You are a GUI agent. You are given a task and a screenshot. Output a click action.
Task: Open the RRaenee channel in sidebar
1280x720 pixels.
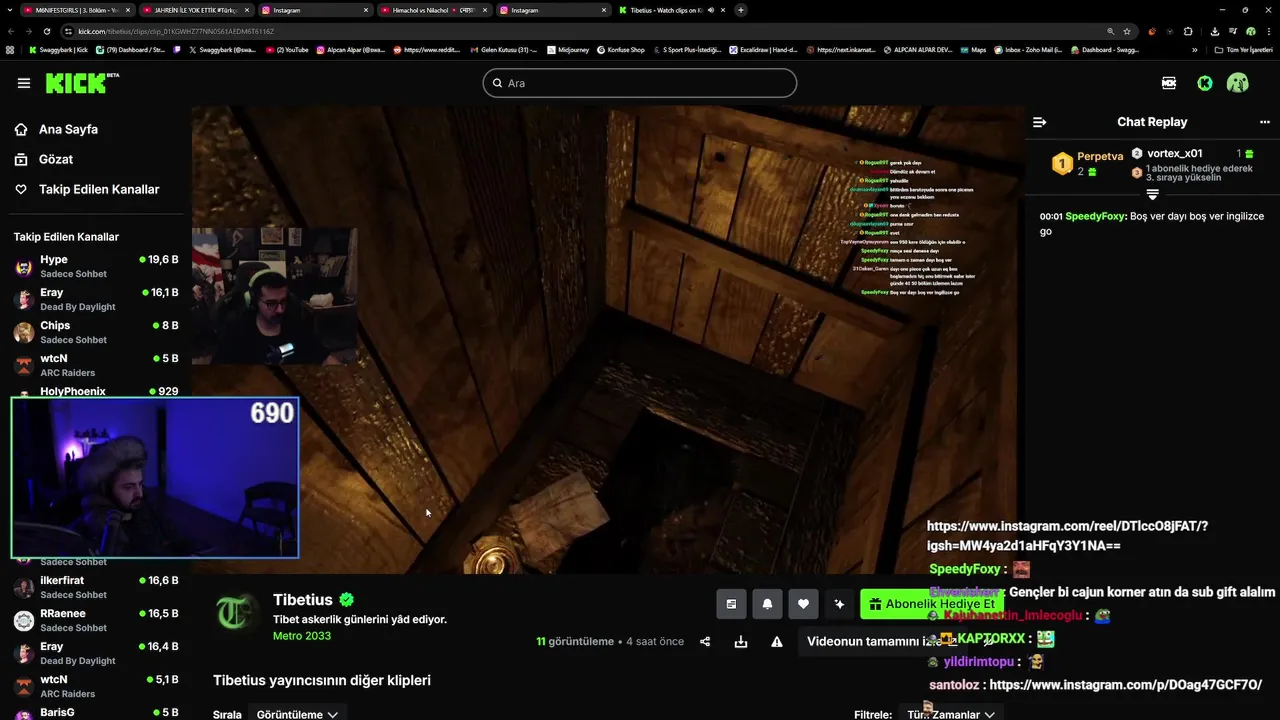pos(96,620)
